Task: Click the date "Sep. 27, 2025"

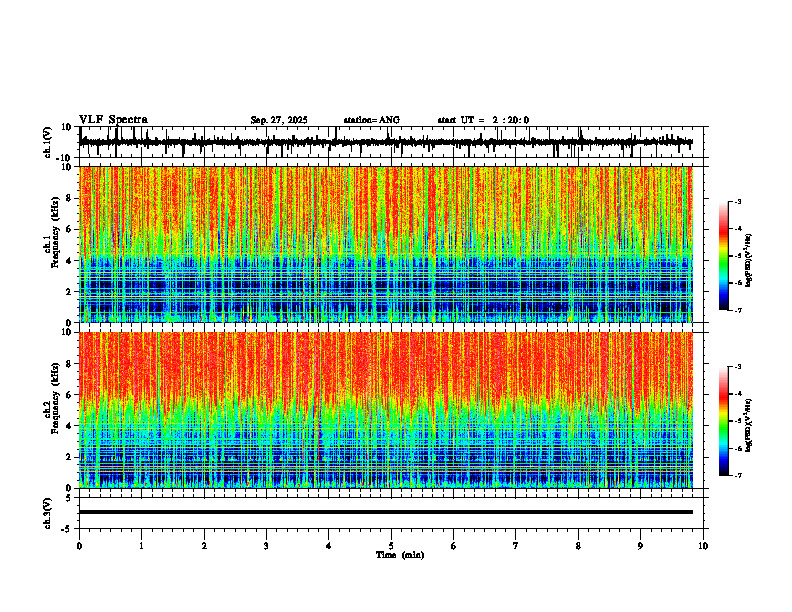Action: pos(279,120)
